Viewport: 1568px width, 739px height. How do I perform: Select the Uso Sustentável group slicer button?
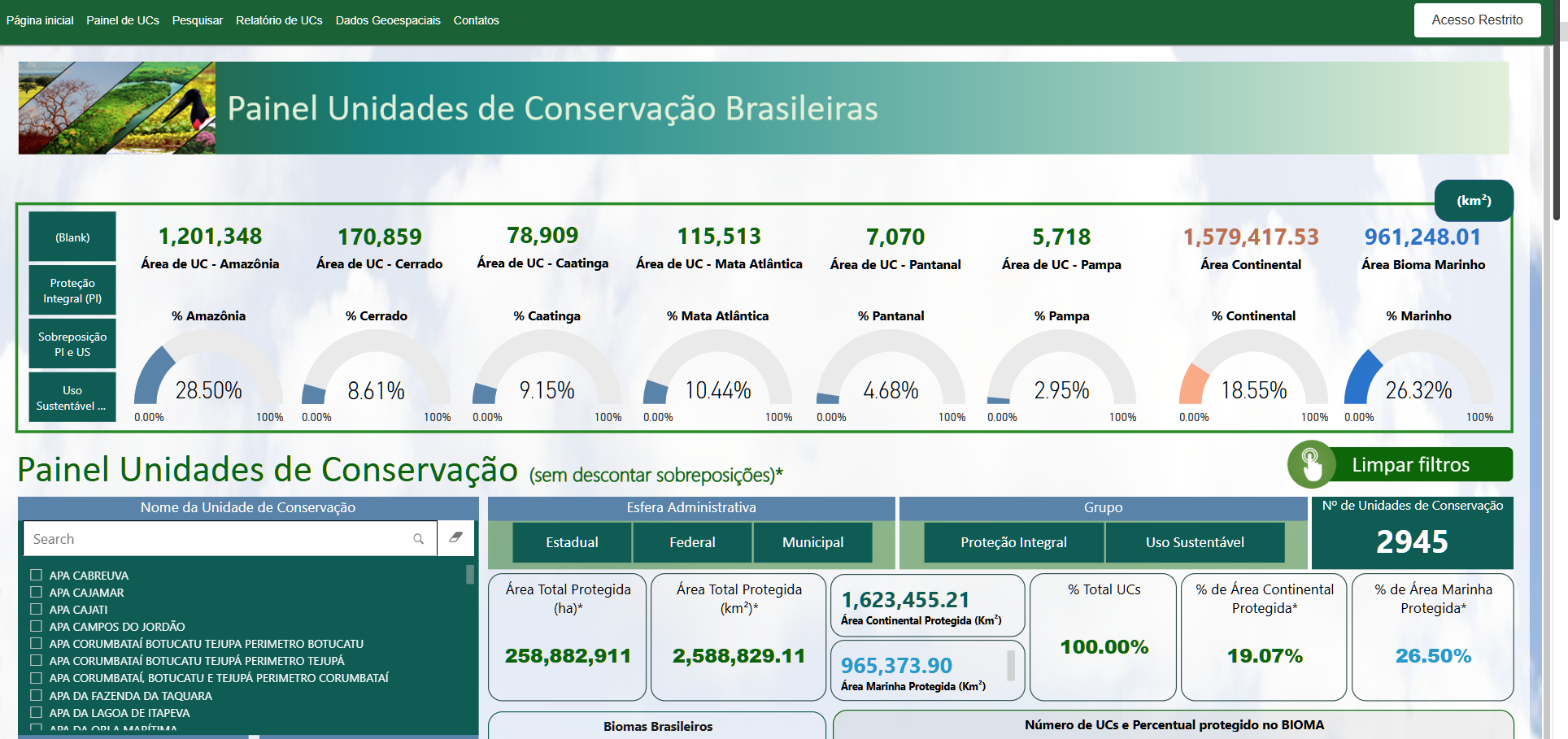(1194, 542)
